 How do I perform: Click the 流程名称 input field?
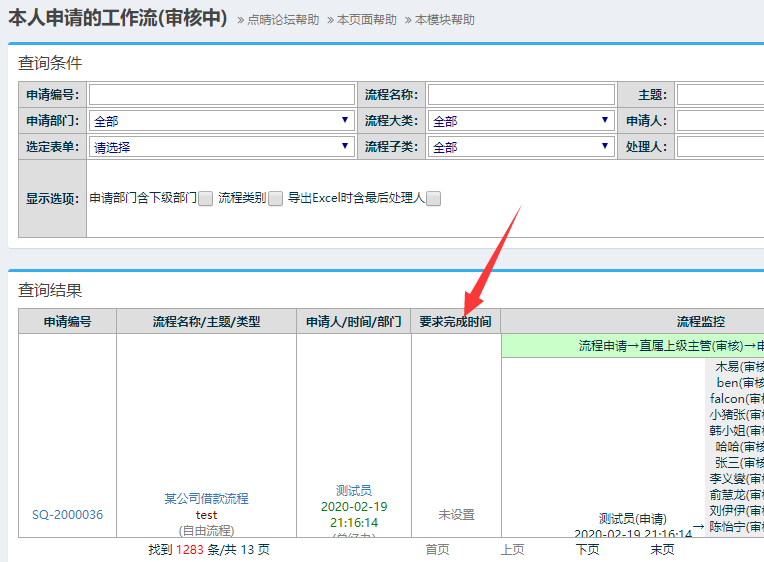point(521,95)
